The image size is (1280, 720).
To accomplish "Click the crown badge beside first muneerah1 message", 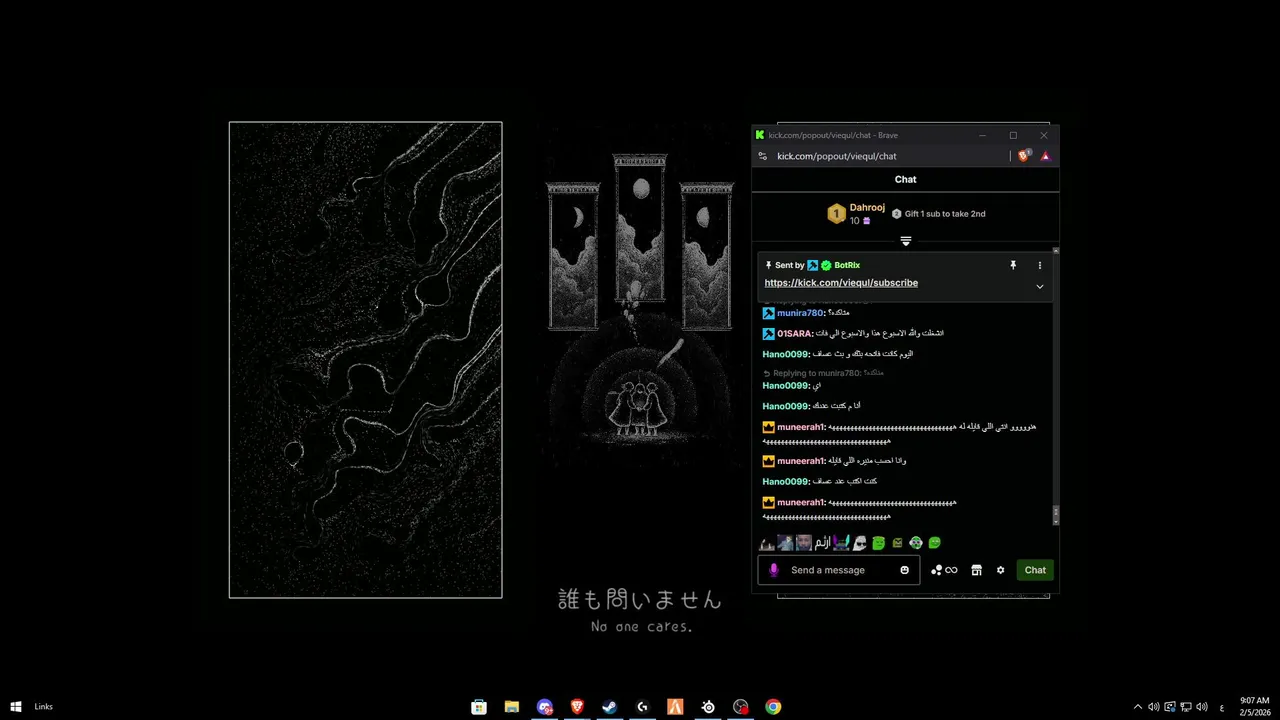I will tap(768, 427).
